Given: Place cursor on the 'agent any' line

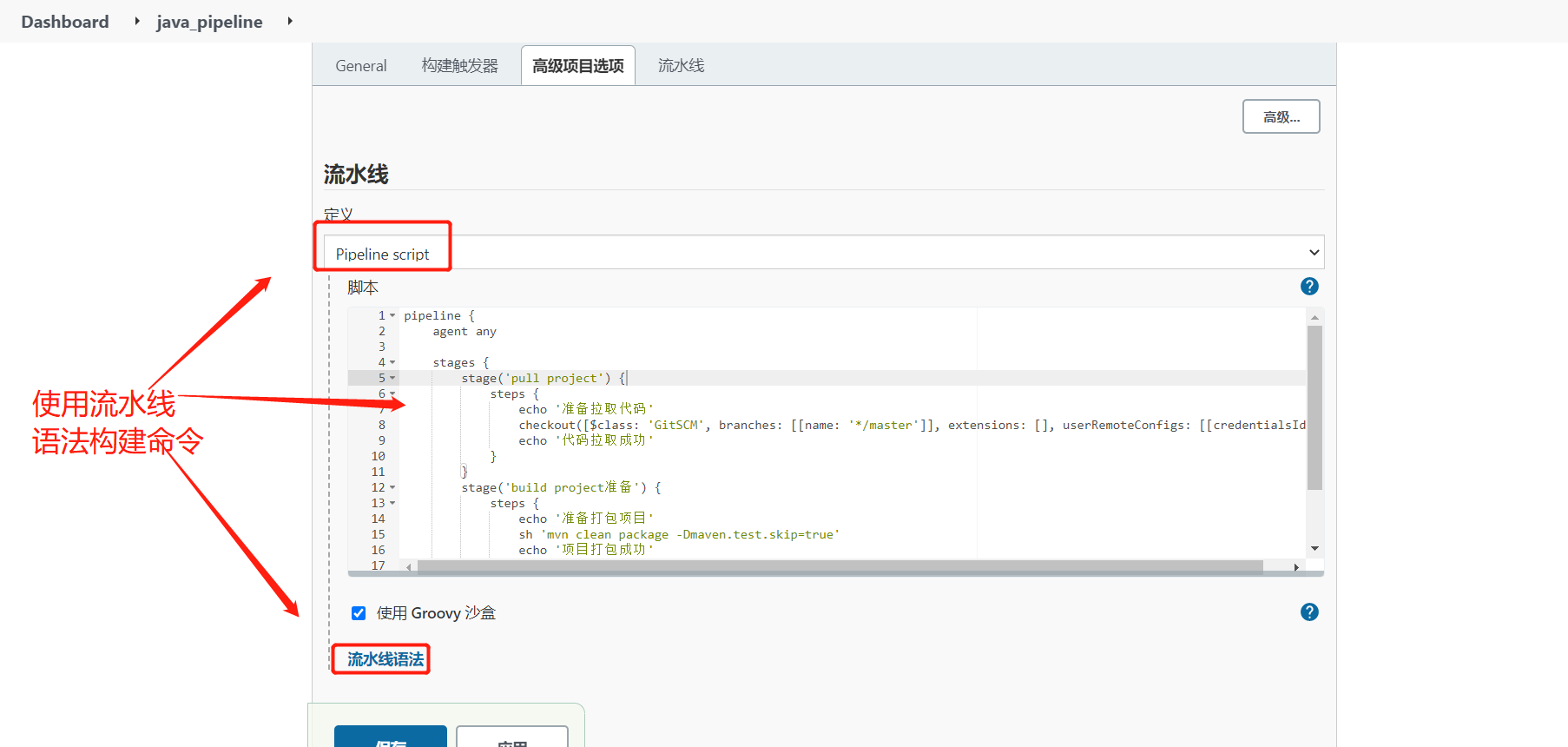Looking at the screenshot, I should [x=464, y=331].
